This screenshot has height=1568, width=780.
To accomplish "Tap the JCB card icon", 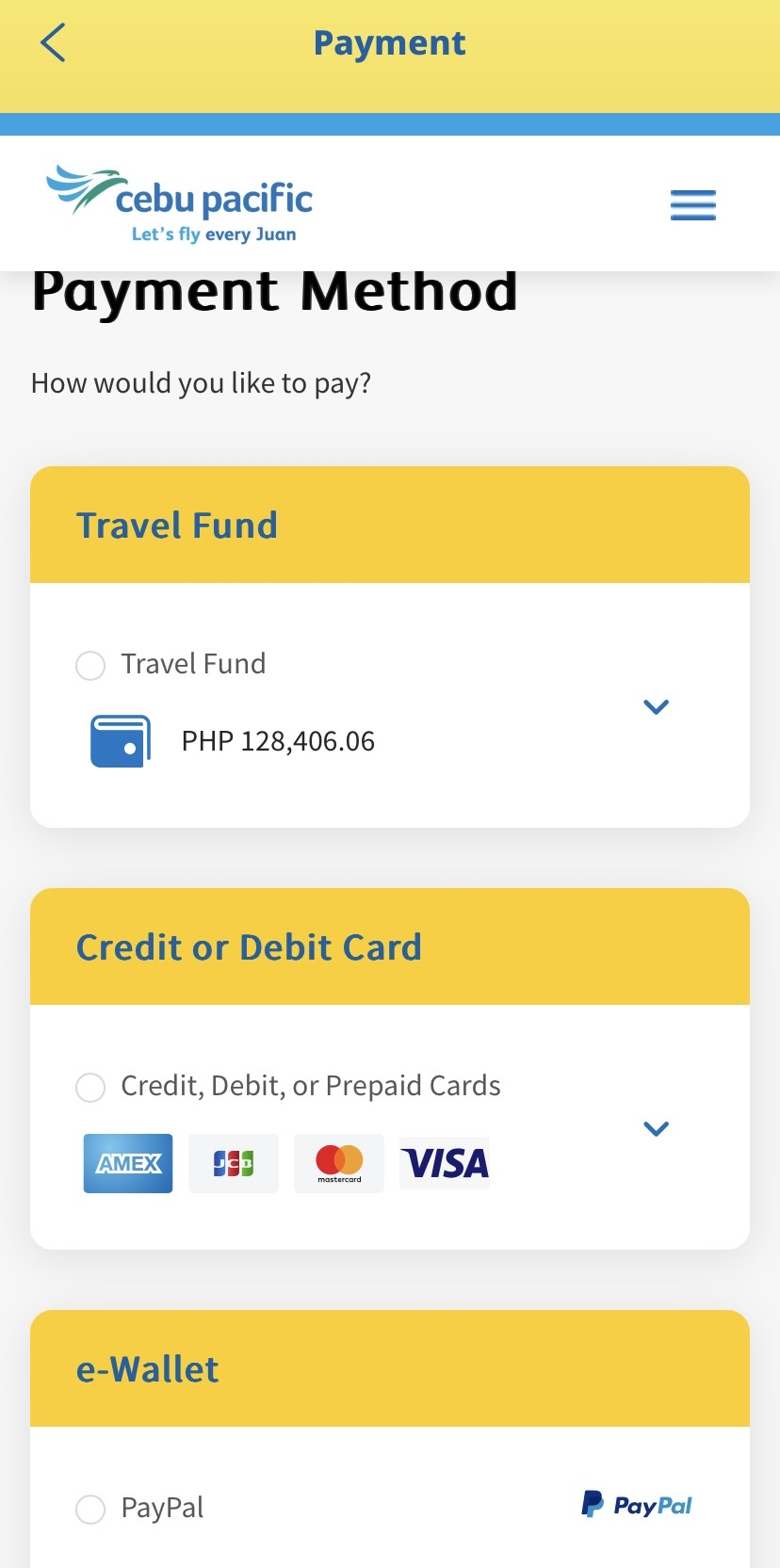I will tap(234, 1163).
